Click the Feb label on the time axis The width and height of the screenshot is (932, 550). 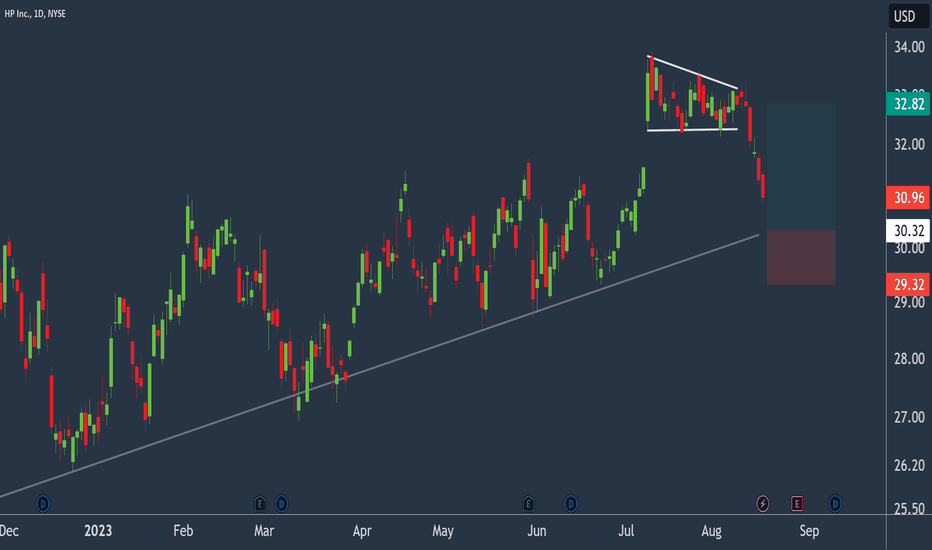coord(183,530)
